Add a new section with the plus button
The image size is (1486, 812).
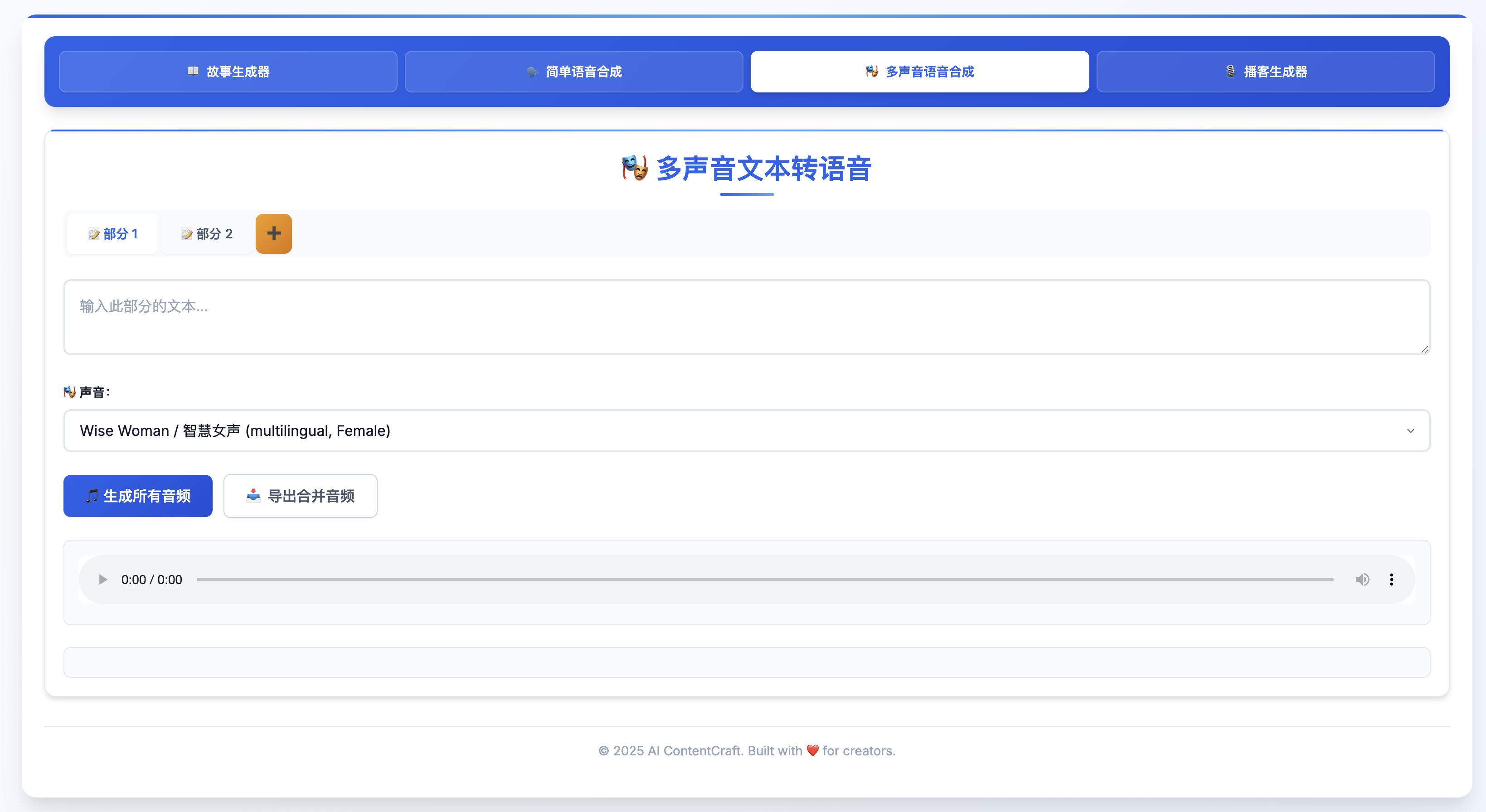(x=273, y=233)
